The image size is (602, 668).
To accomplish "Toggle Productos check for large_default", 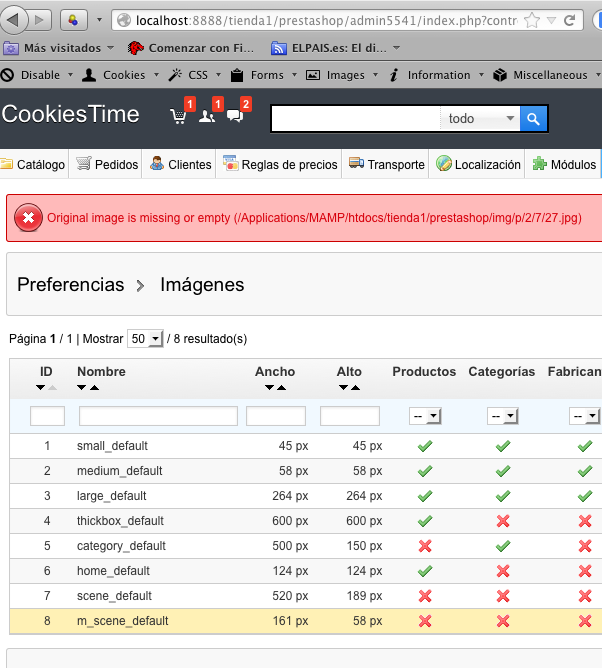I will coord(425,496).
